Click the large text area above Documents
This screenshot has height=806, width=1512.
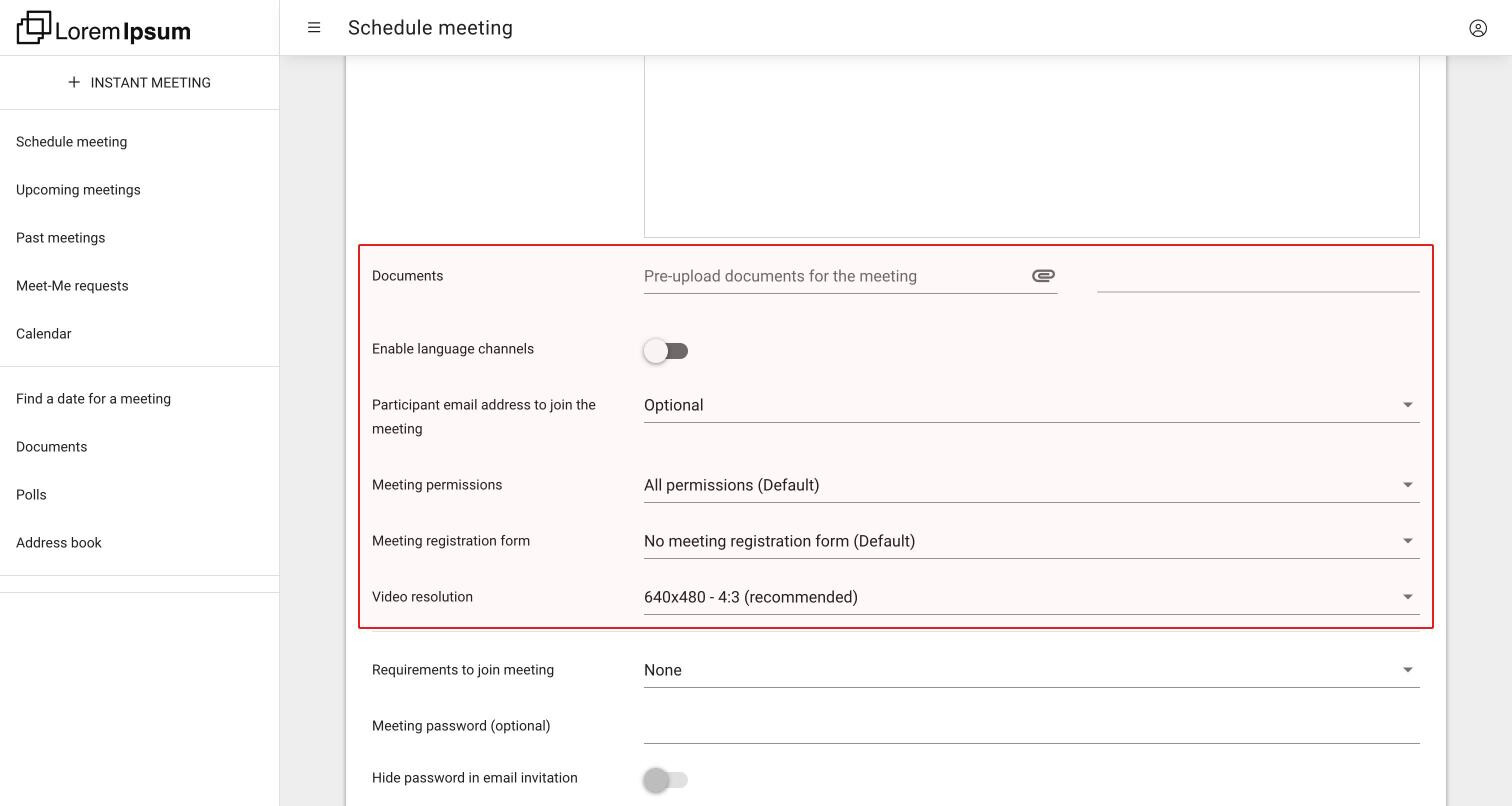click(x=1032, y=146)
